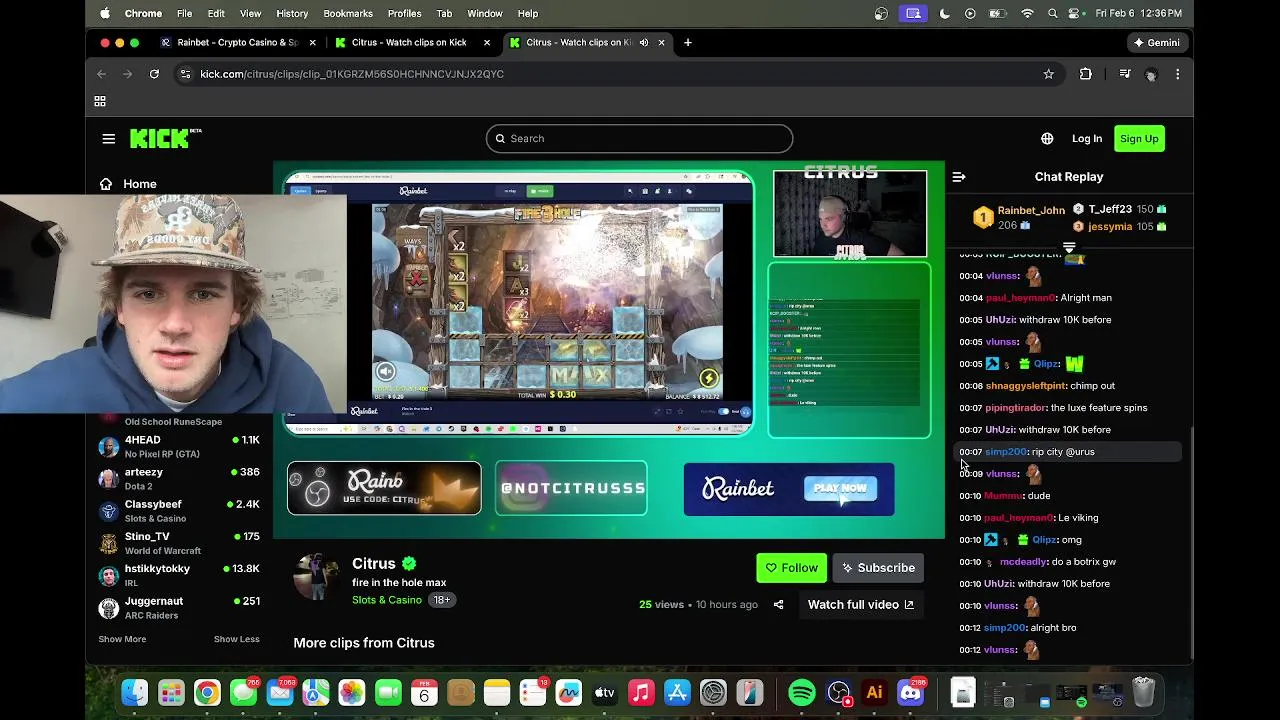Open the Profiles menu
The width and height of the screenshot is (1280, 720).
point(404,13)
